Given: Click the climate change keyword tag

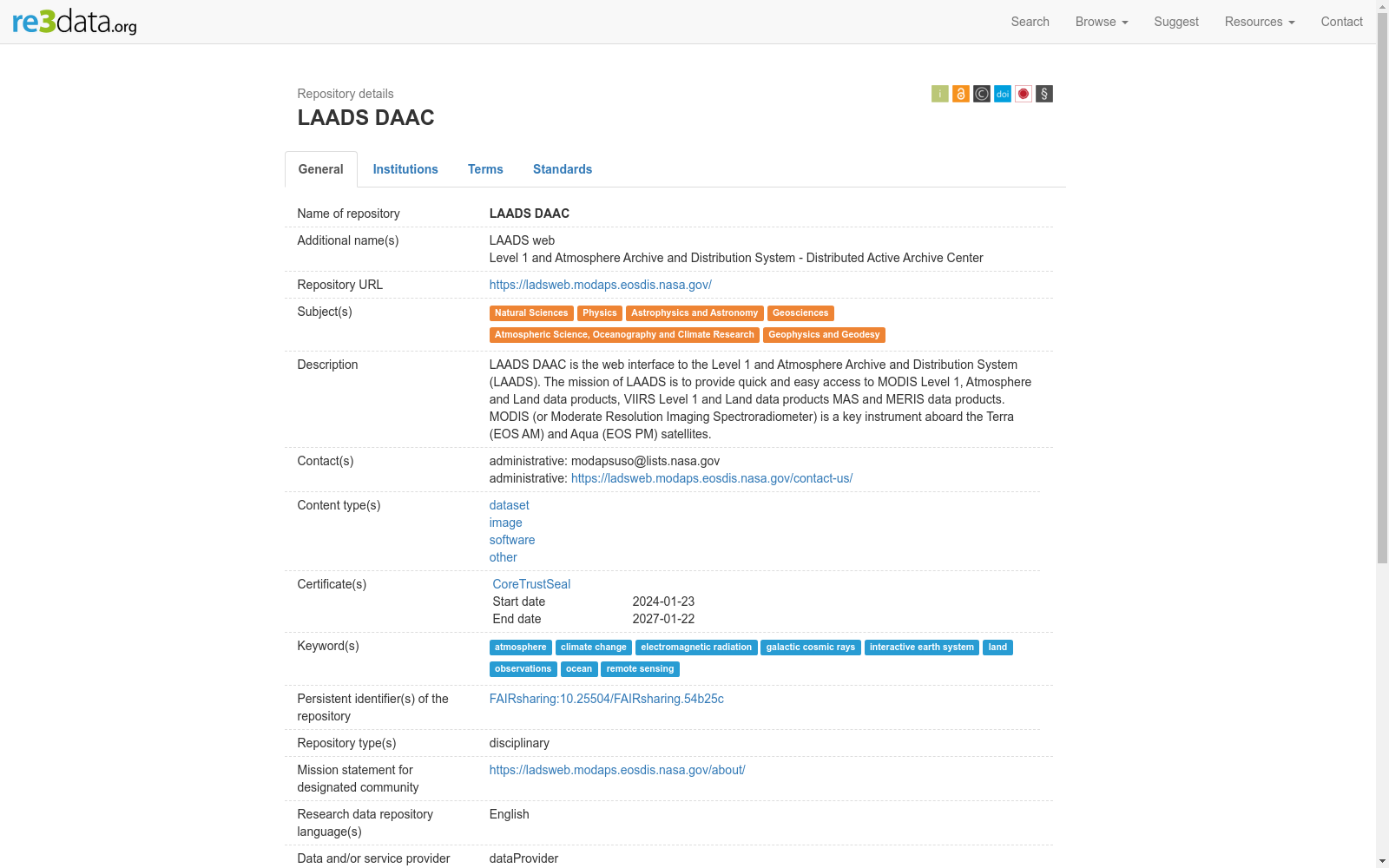Looking at the screenshot, I should click(x=594, y=648).
